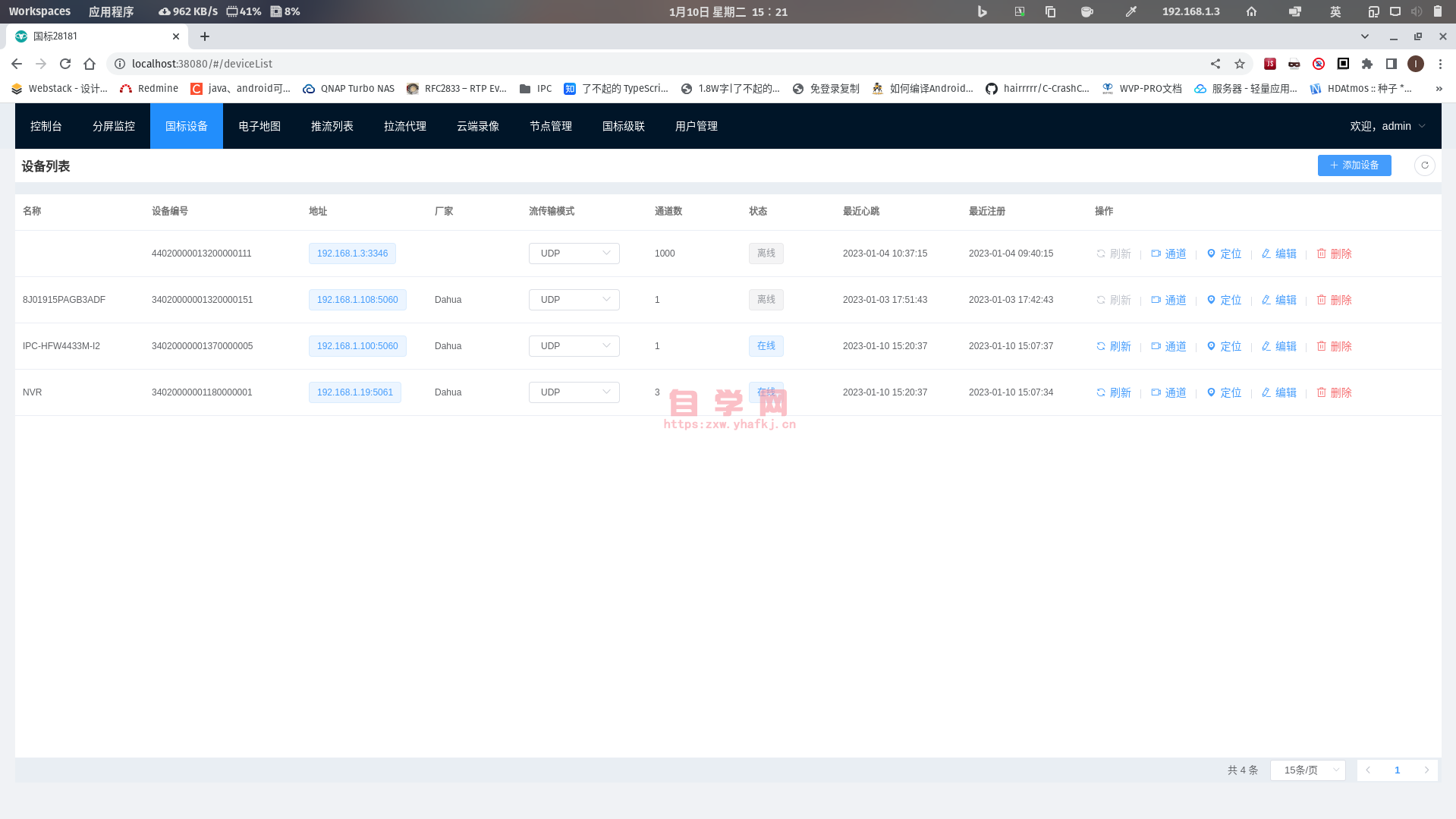
Task: Open the Bing icon in top panel
Action: [x=983, y=11]
